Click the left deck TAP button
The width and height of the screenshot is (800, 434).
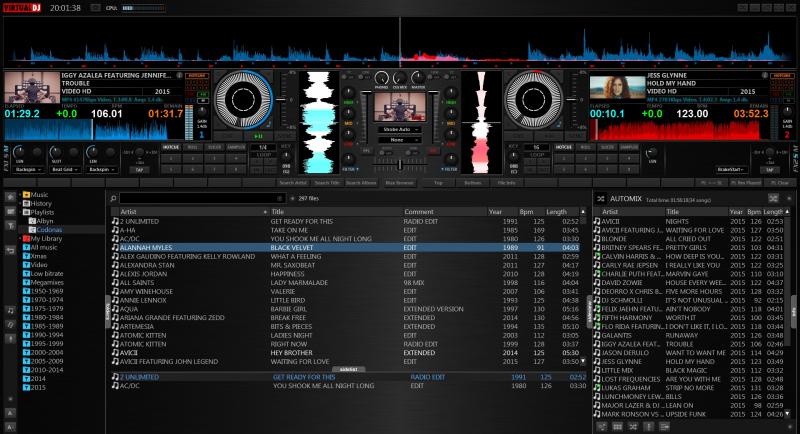coord(139,170)
